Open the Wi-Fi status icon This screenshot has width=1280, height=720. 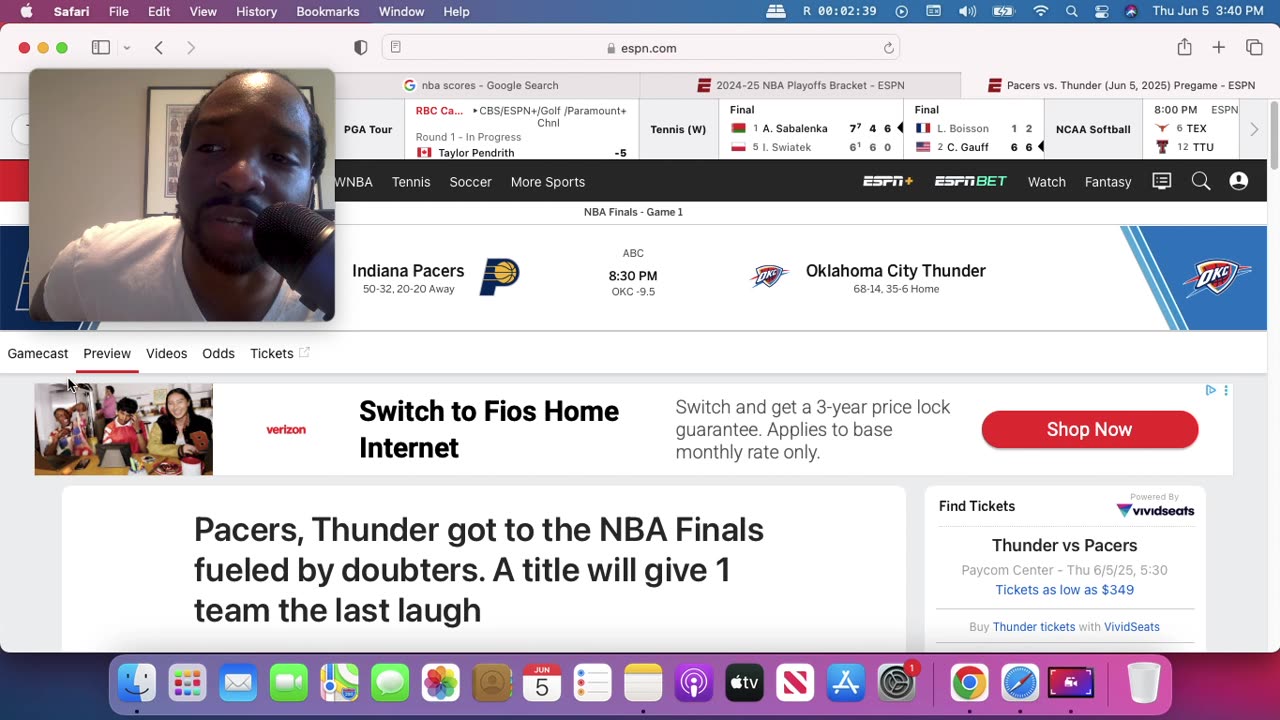1041,11
